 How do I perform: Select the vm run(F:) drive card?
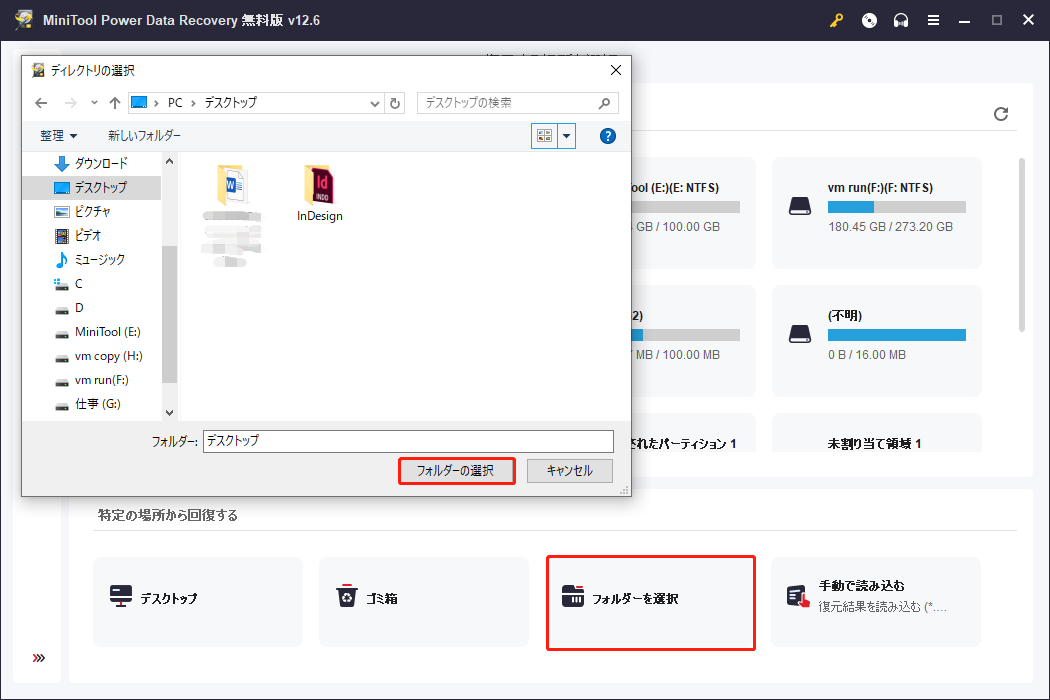877,213
